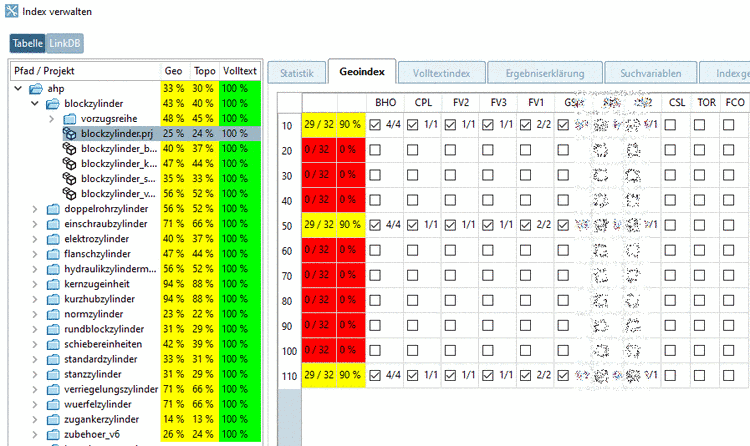
Task: Expand the kernzugeinheit folder
Action: 35,284
